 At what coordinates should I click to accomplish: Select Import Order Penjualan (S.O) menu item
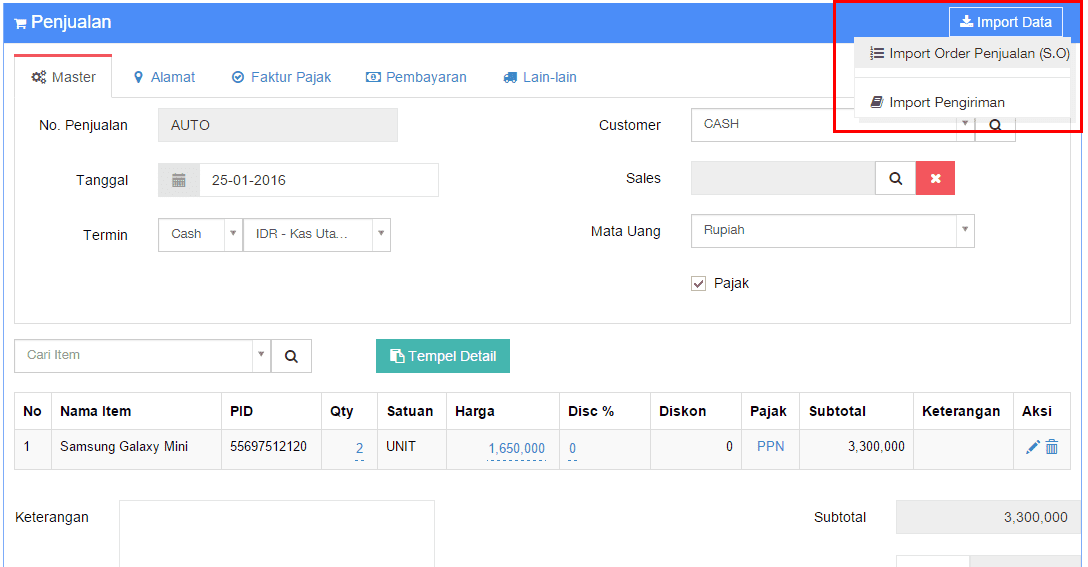pos(969,54)
